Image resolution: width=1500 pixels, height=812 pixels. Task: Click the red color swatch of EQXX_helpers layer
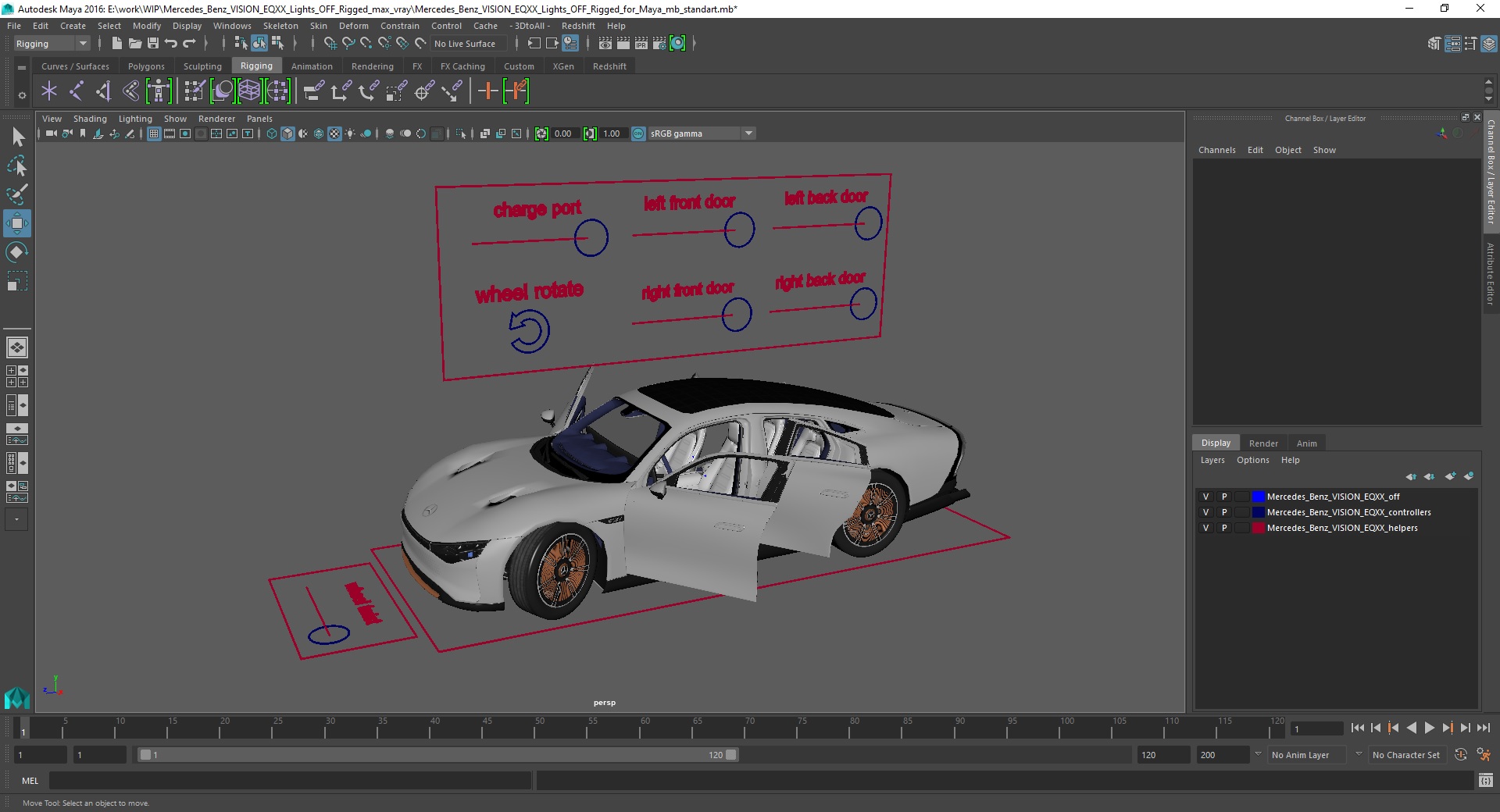(1258, 528)
